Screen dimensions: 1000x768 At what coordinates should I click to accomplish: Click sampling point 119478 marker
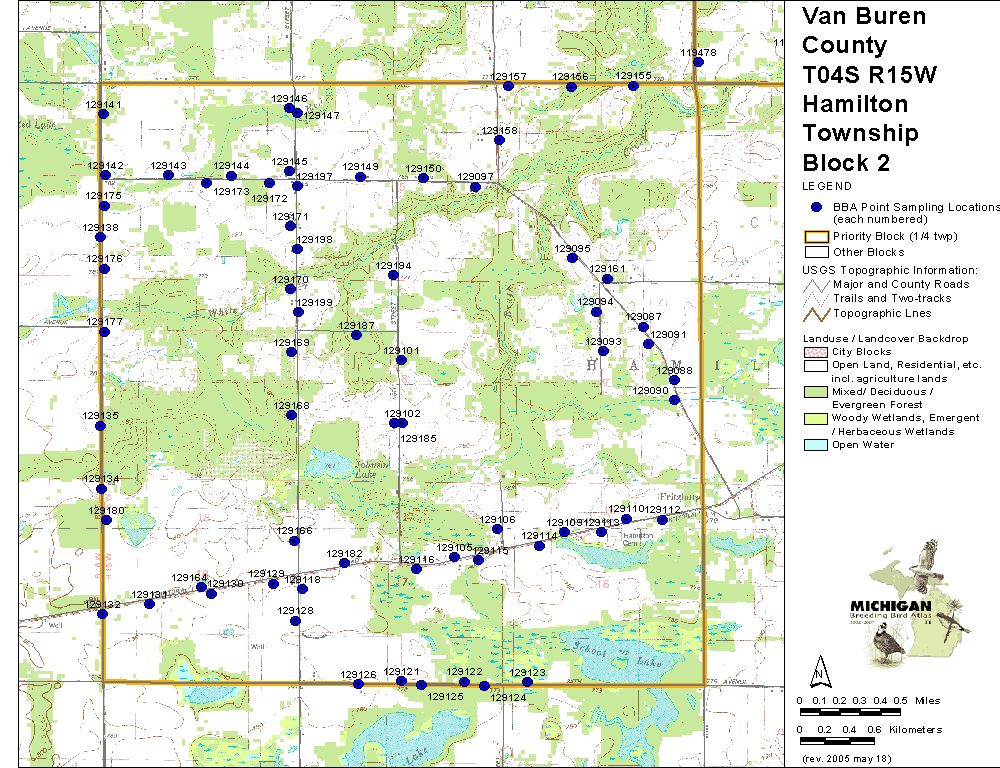tap(698, 62)
